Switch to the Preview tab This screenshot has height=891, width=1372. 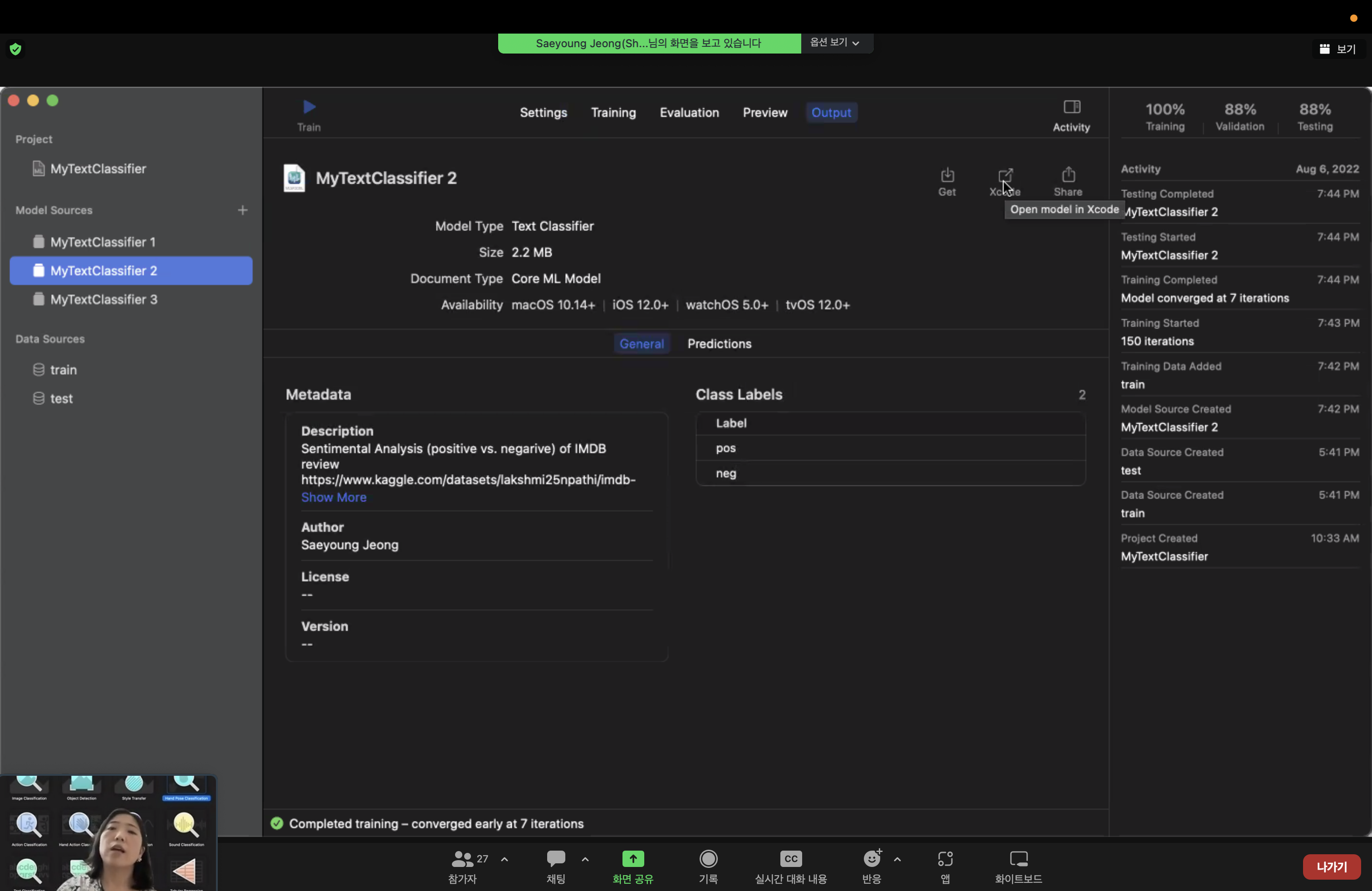(x=765, y=113)
